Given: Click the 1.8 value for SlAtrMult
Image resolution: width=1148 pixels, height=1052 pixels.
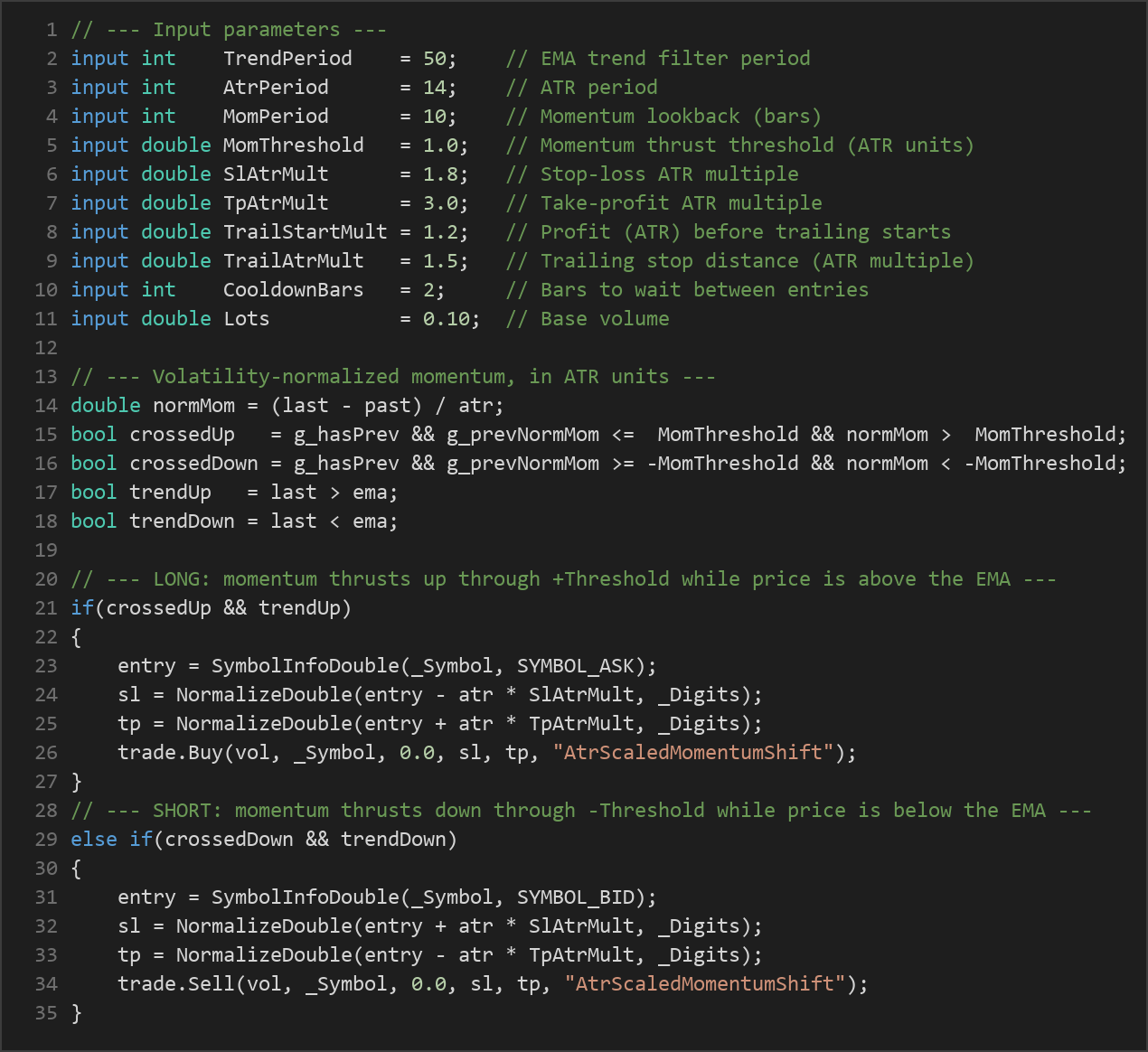Looking at the screenshot, I should point(440,174).
